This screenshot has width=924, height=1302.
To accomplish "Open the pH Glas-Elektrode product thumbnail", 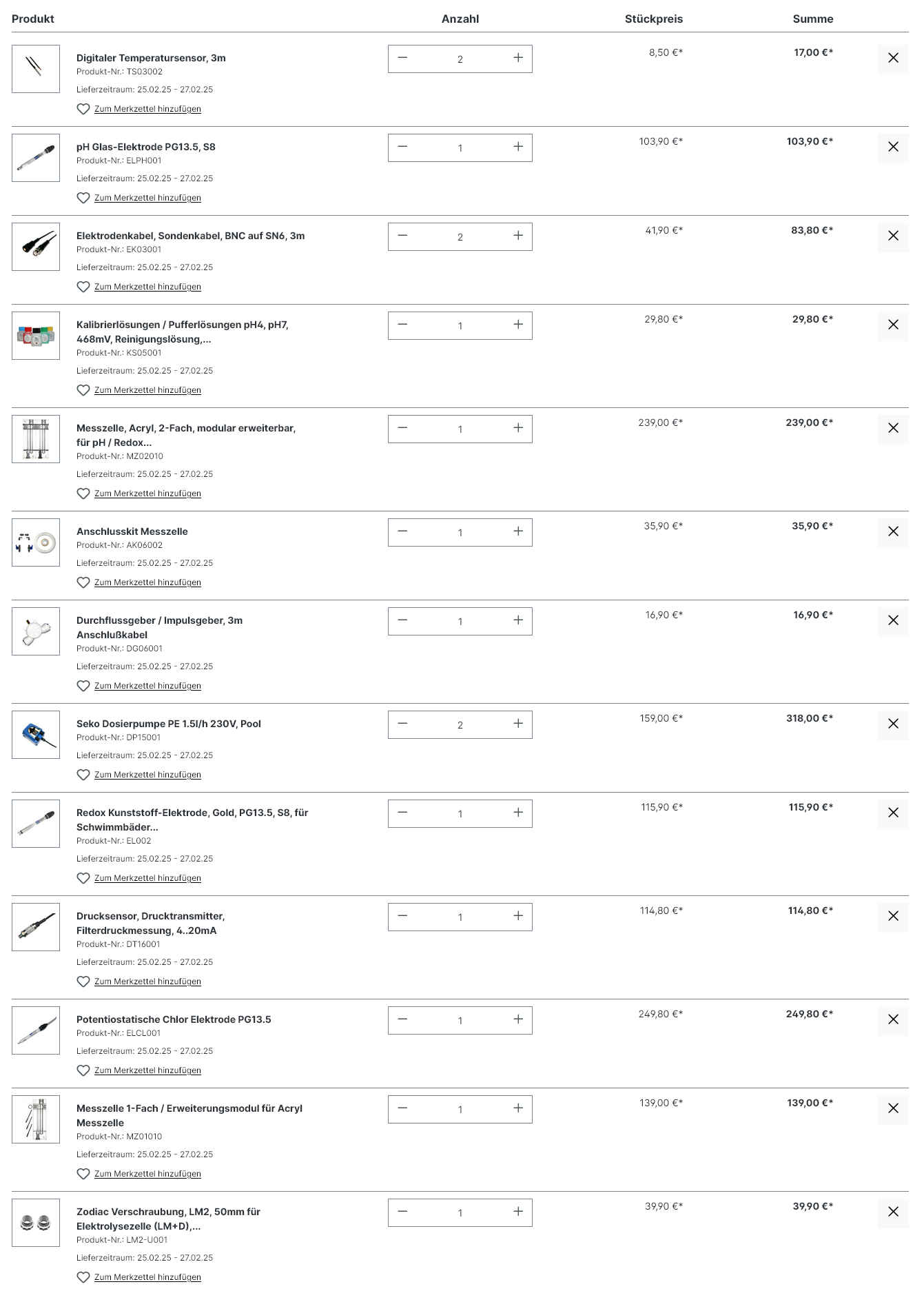I will point(36,158).
